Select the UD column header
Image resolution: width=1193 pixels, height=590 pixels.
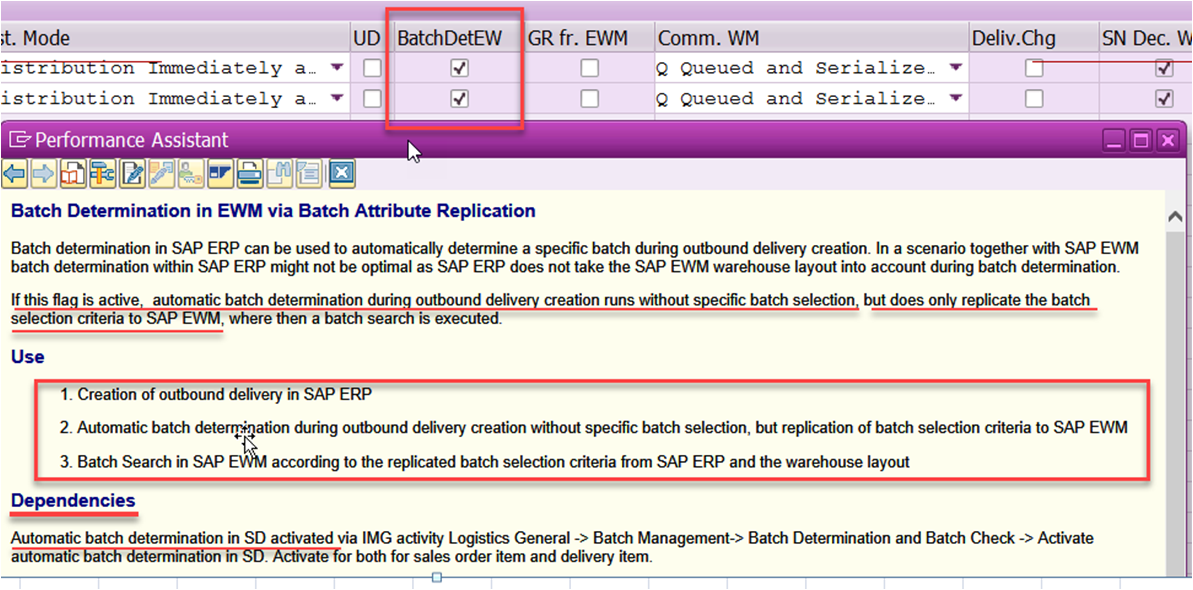(x=371, y=38)
